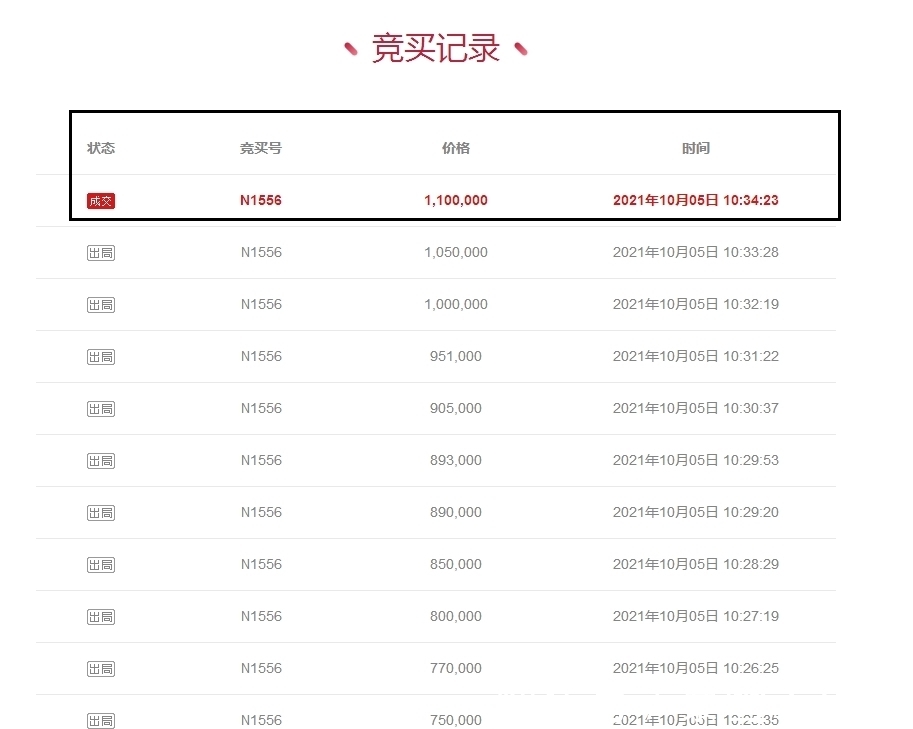This screenshot has width=913, height=729.
Task: Select the price 800,000
Action: point(456,616)
